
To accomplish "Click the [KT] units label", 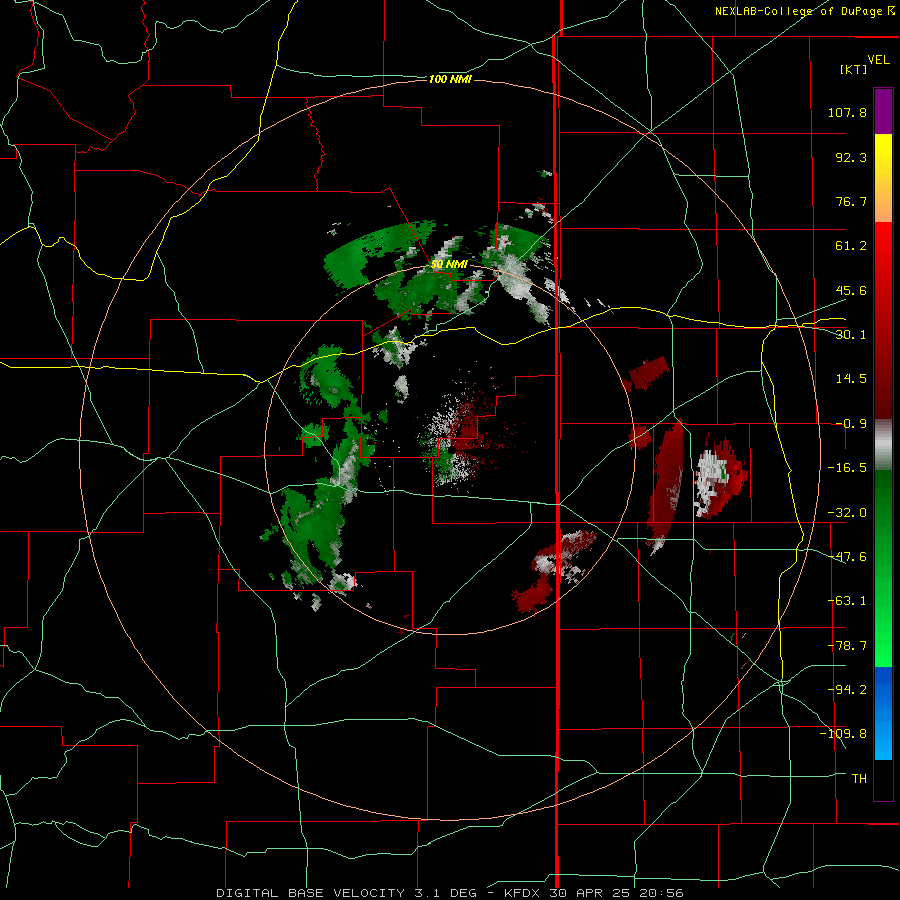I will pos(854,69).
